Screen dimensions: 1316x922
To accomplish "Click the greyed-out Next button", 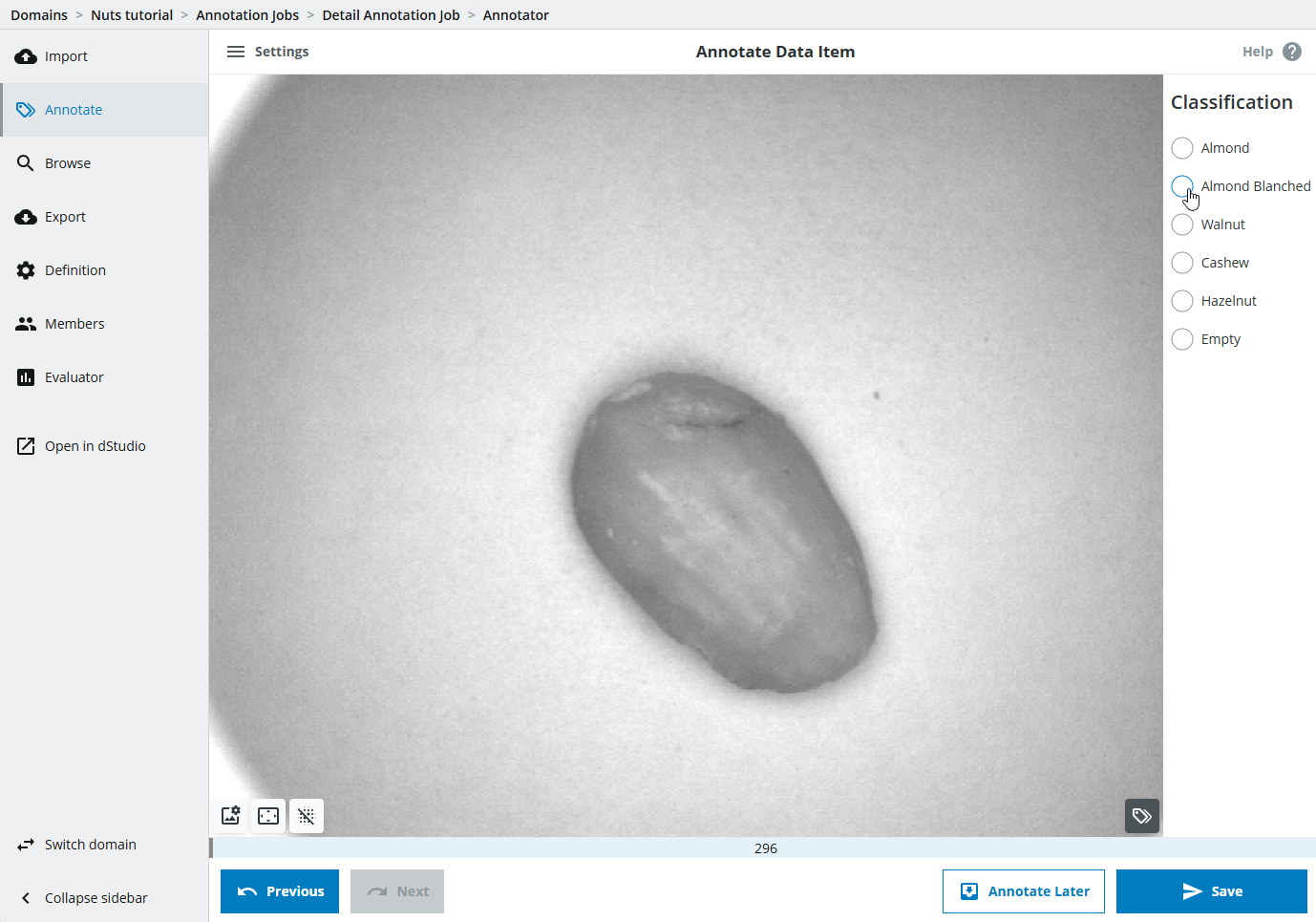I will 397,891.
